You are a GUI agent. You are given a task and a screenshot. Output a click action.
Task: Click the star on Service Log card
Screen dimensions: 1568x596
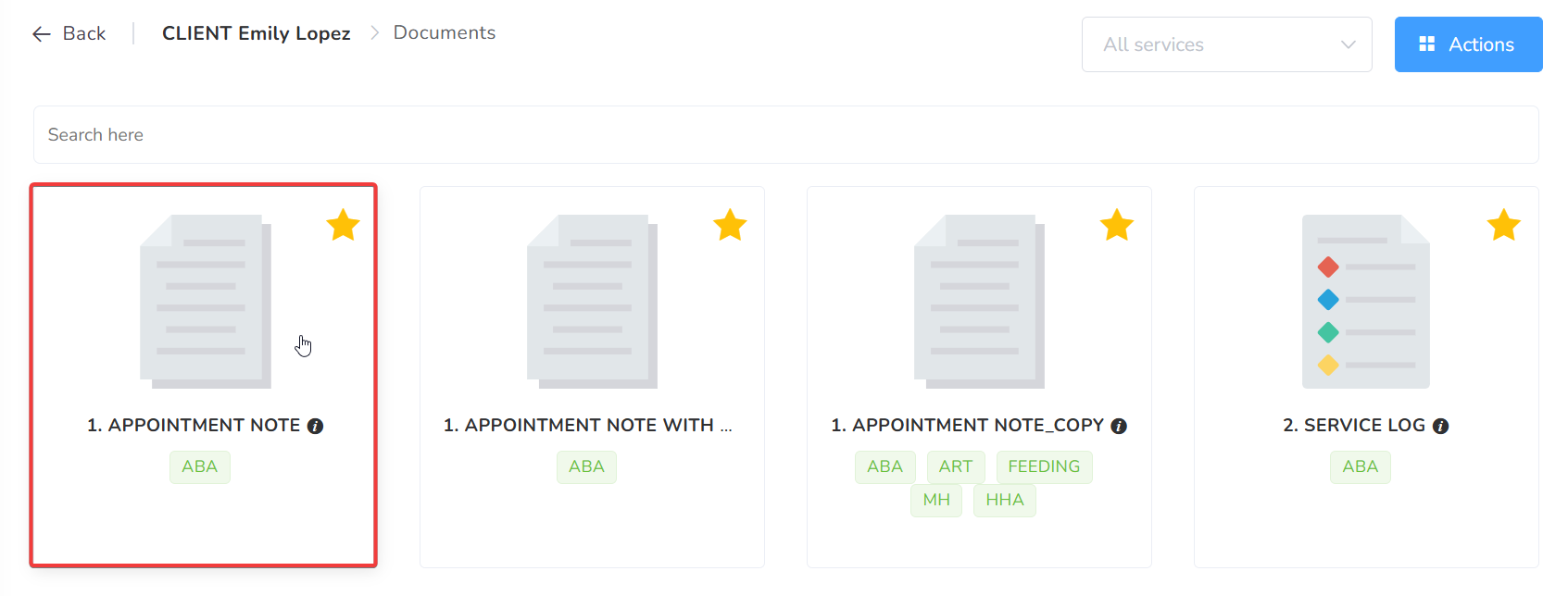tap(1503, 225)
